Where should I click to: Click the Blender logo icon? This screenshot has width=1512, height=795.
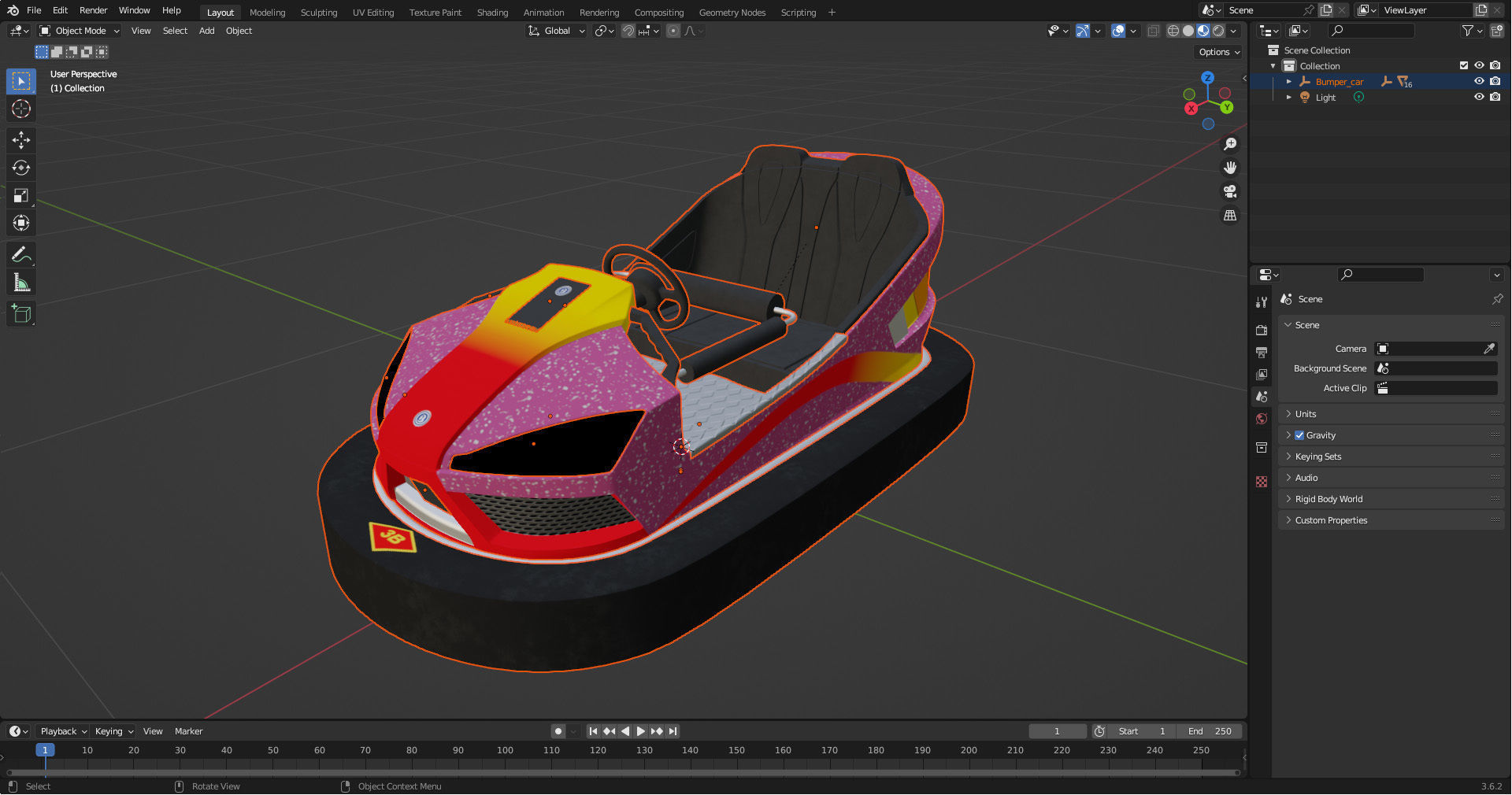(x=13, y=10)
